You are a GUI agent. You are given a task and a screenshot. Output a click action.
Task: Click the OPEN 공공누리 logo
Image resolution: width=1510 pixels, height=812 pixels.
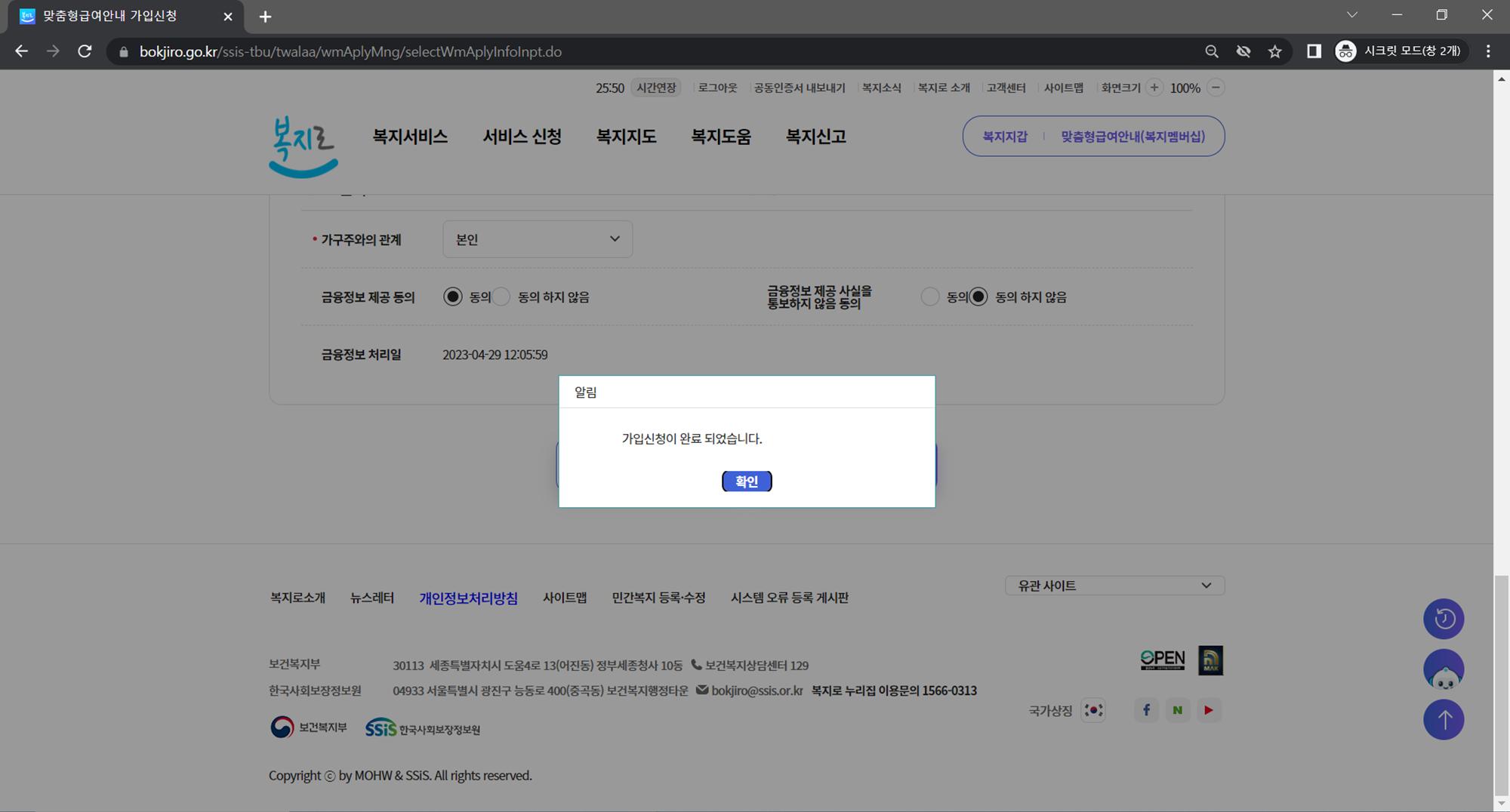pyautogui.click(x=1163, y=660)
